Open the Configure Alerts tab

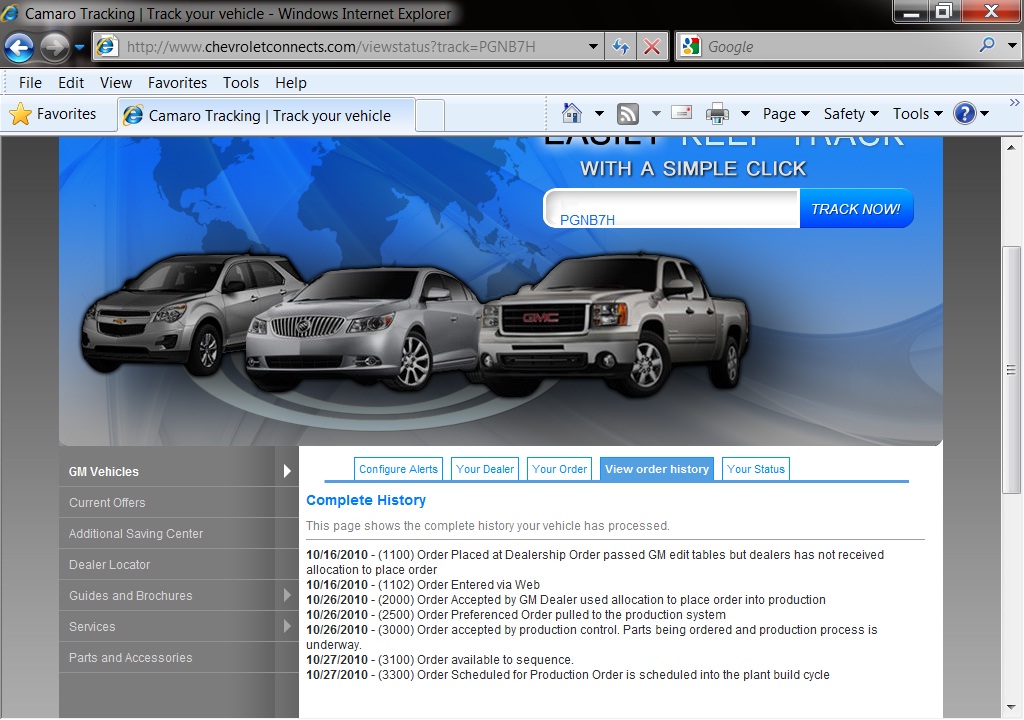[398, 469]
